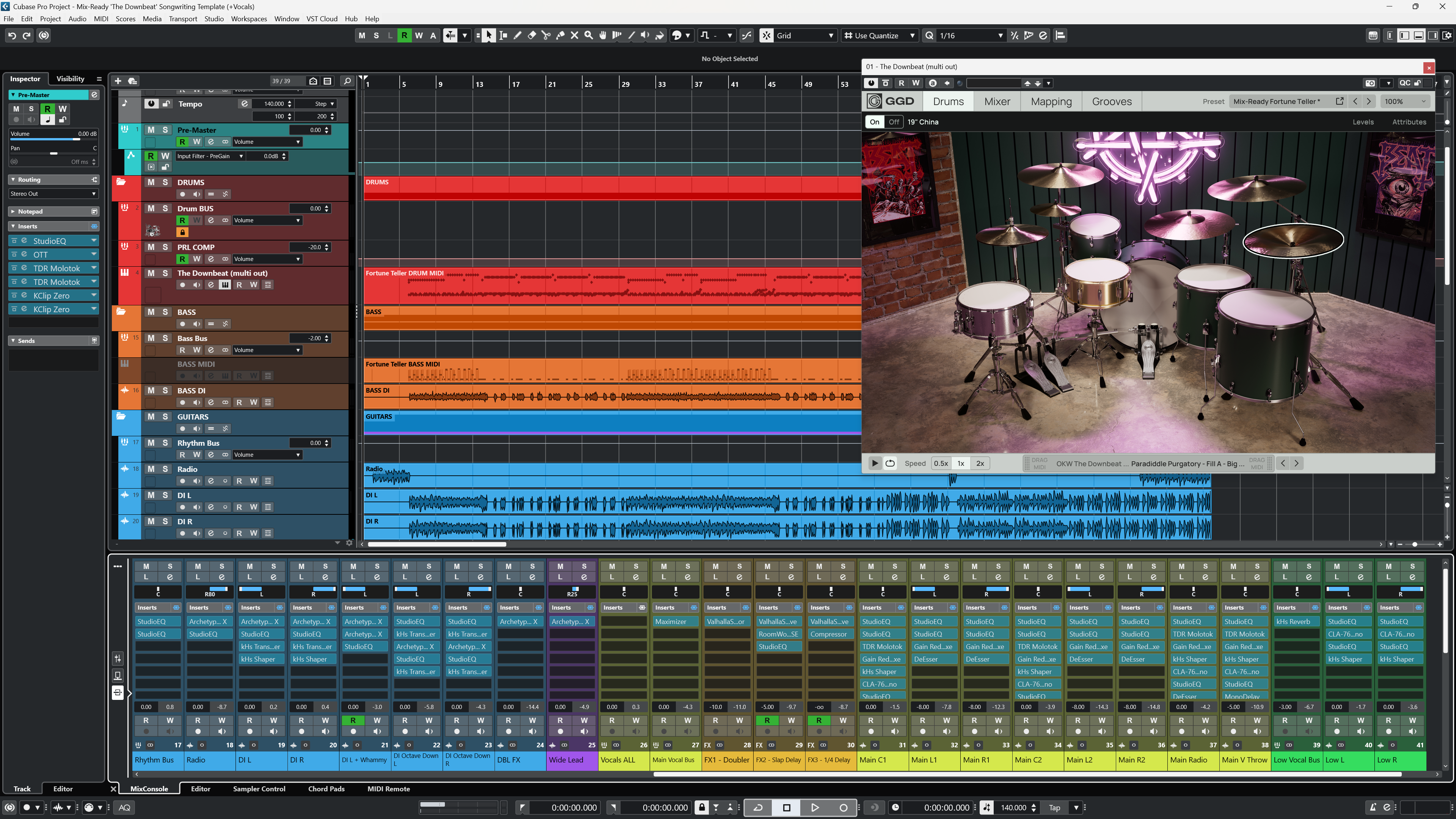
Task: Select the Glue tool
Action: 560,35
